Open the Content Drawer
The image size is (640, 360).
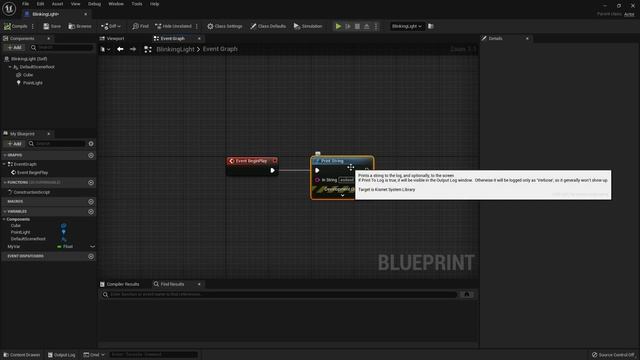coord(22,355)
